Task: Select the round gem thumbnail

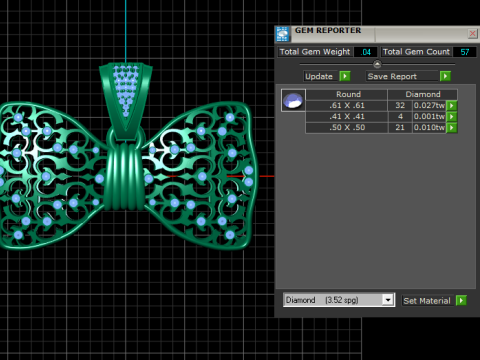Action: click(293, 100)
